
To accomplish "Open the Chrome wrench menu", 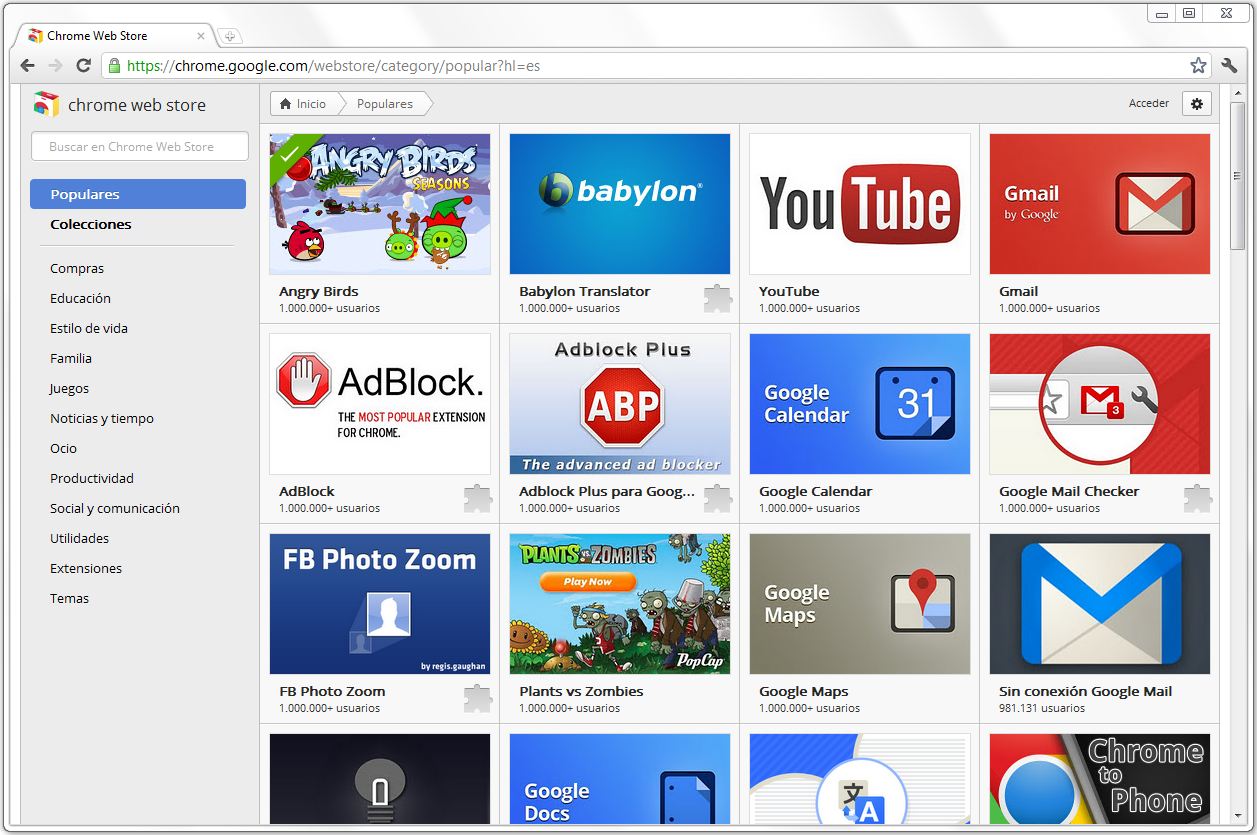I will click(x=1230, y=66).
